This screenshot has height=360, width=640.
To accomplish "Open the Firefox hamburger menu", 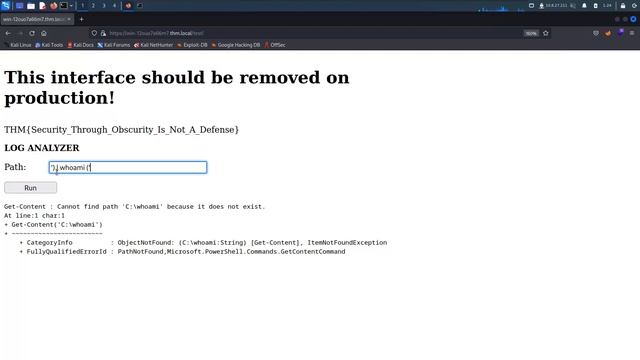I will pos(632,33).
